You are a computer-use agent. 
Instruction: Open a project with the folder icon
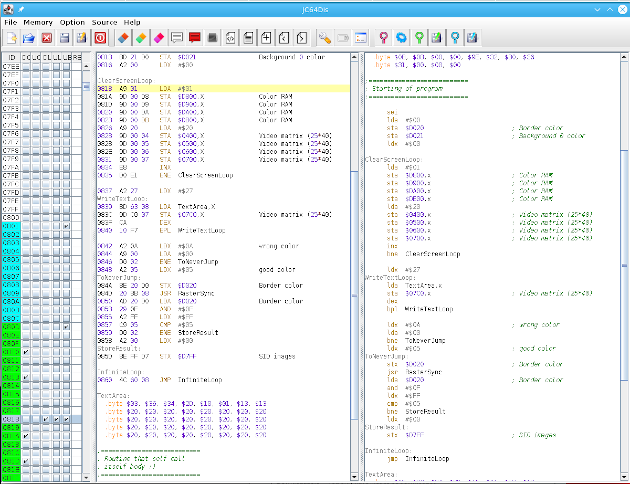pyautogui.click(x=29, y=37)
